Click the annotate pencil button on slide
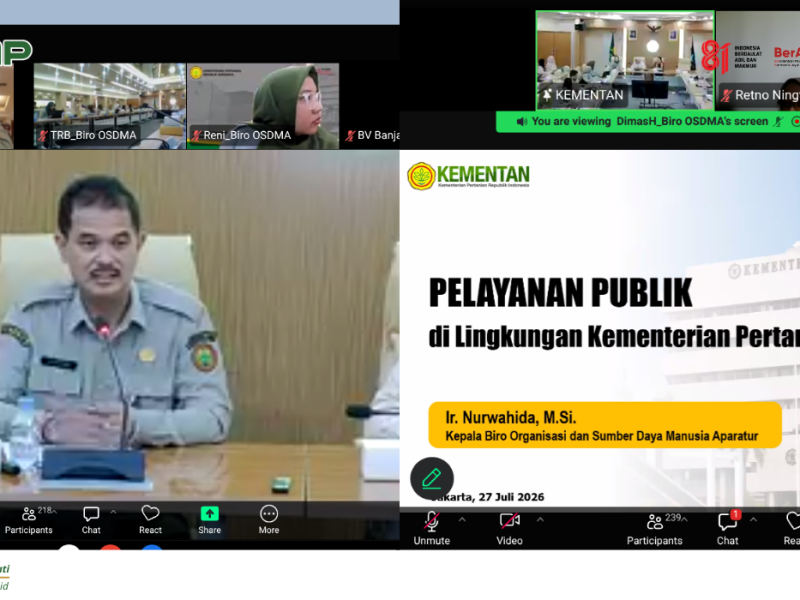 click(432, 478)
